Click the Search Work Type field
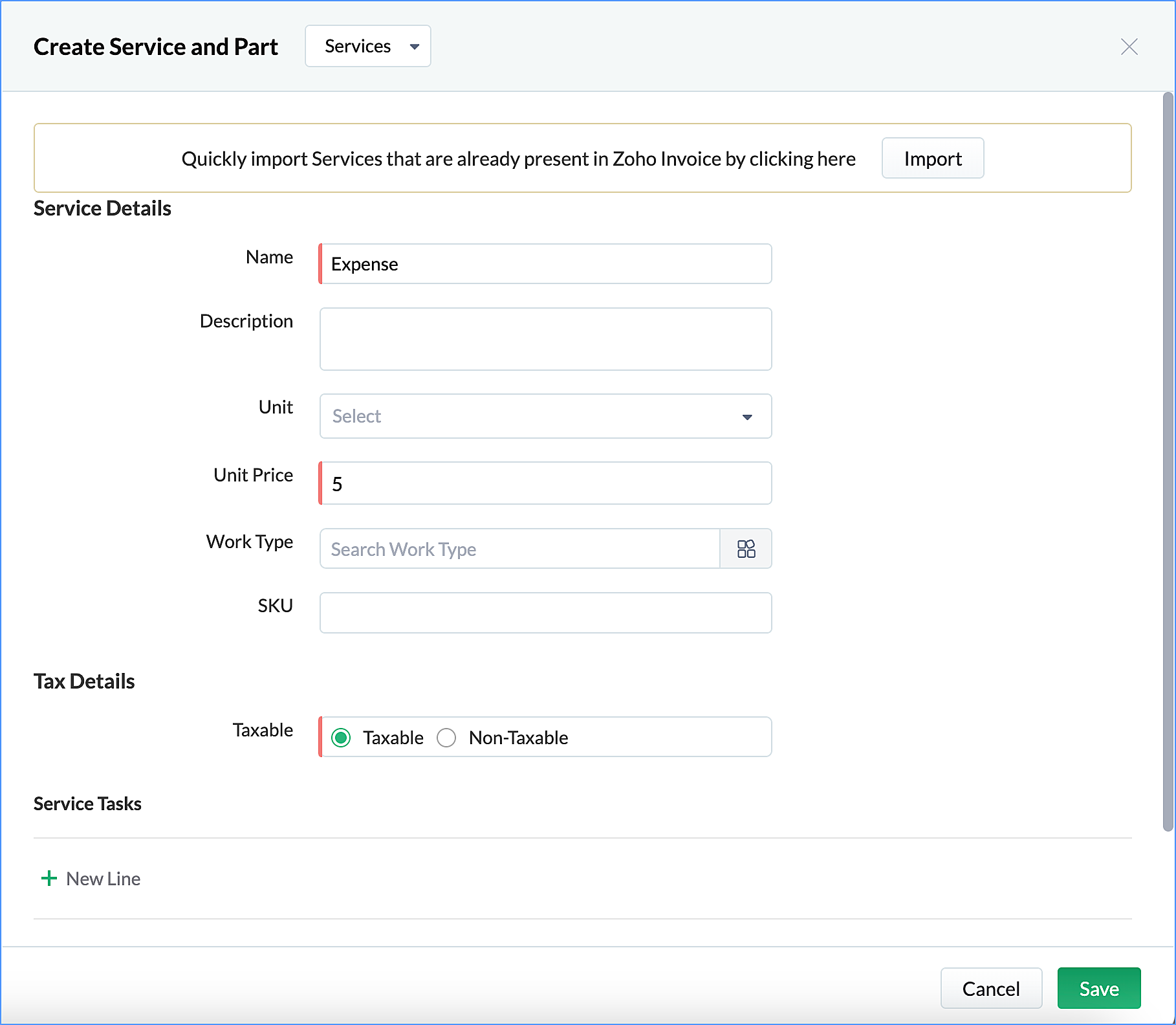Screen dimensions: 1176x1025 pos(519,549)
